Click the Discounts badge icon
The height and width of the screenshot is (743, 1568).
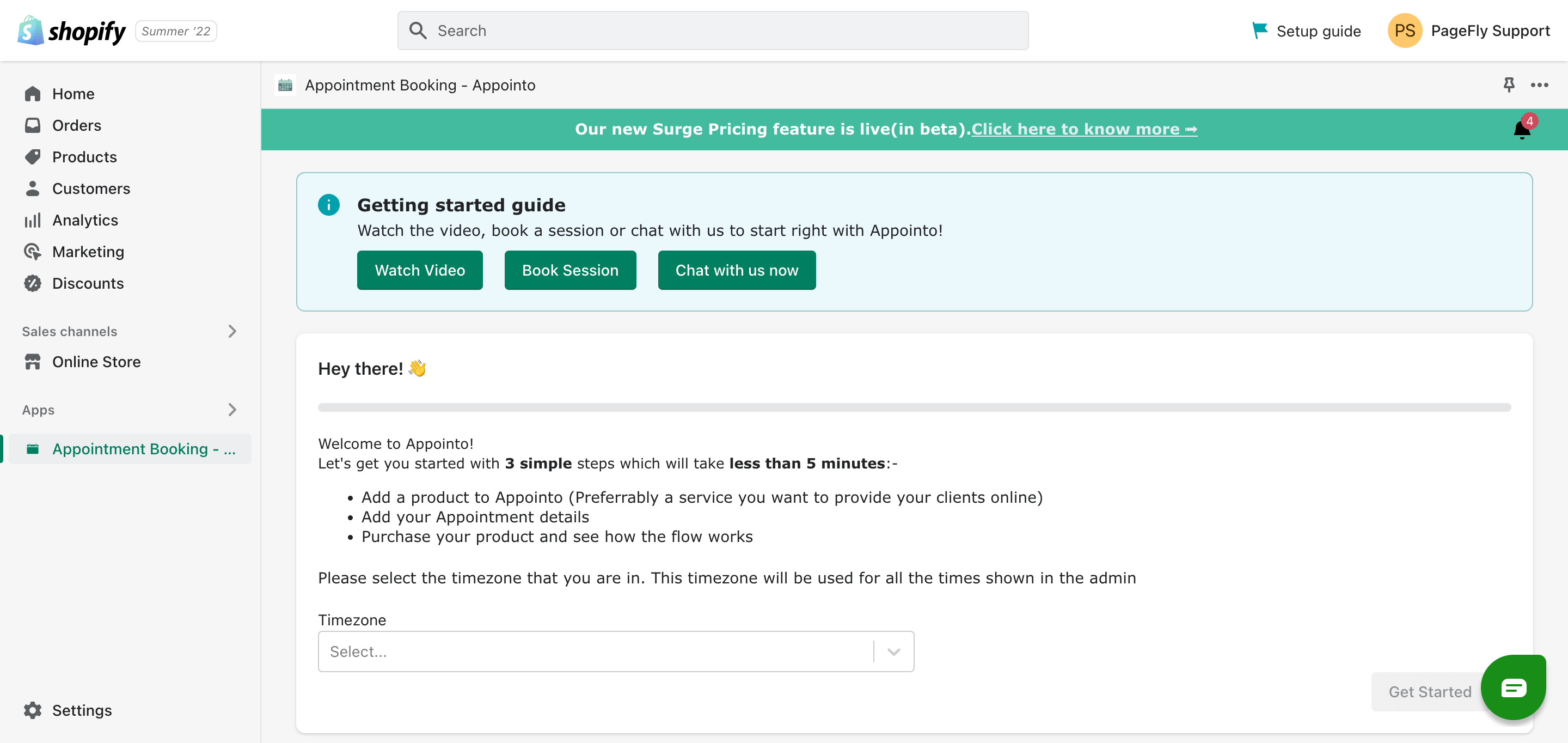tap(32, 284)
